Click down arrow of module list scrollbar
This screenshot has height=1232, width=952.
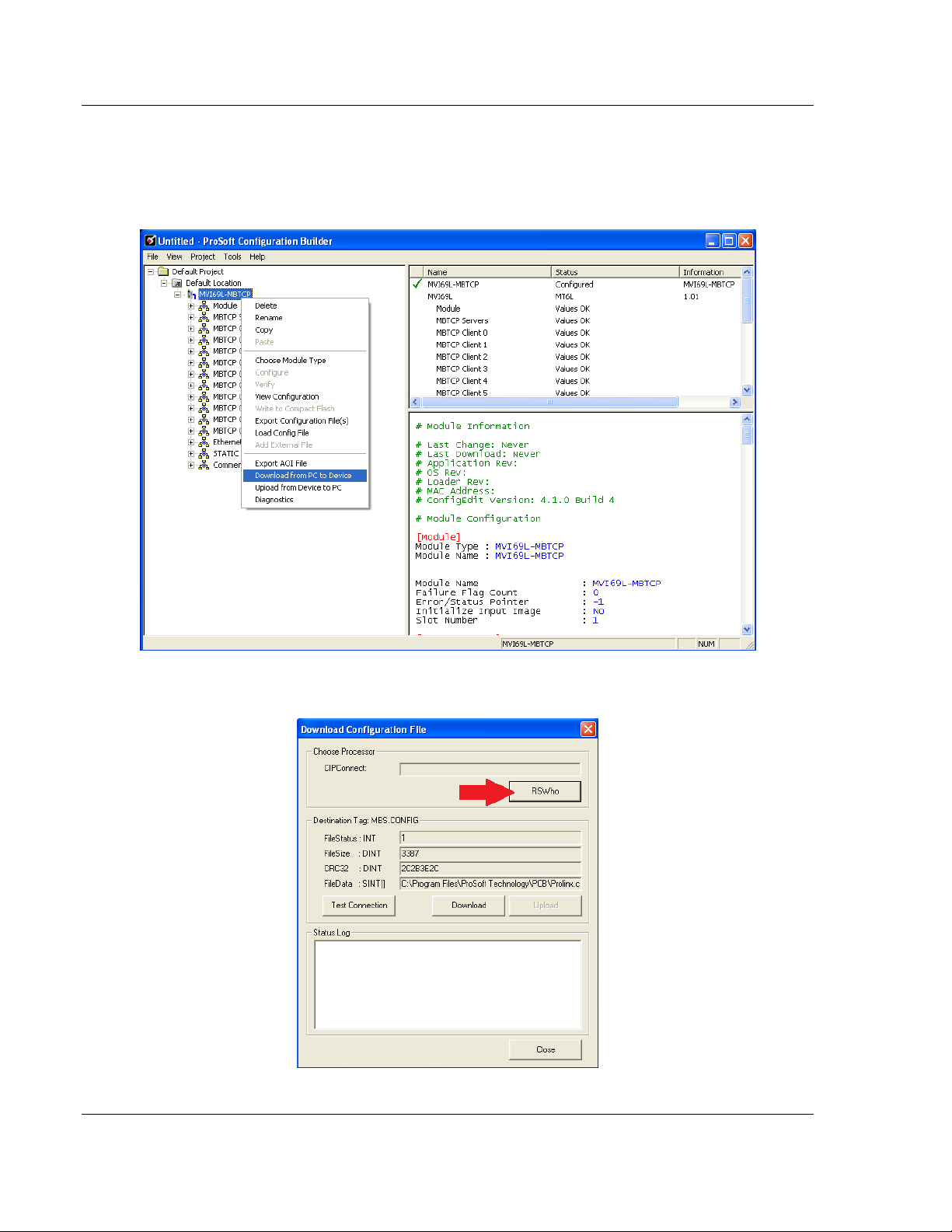pyautogui.click(x=747, y=390)
